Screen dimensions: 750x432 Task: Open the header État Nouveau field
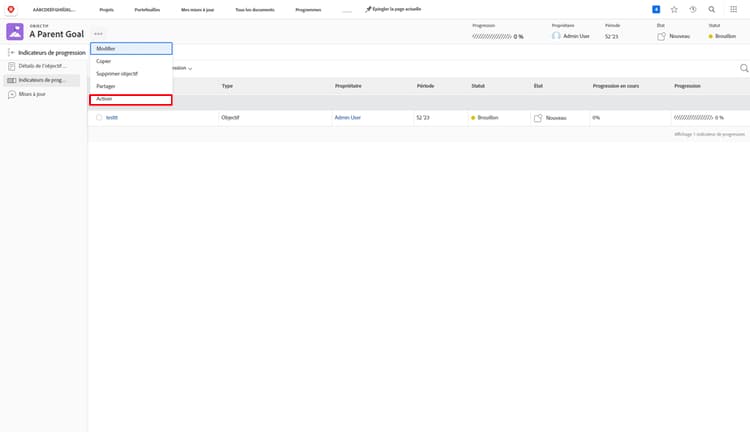coord(673,36)
